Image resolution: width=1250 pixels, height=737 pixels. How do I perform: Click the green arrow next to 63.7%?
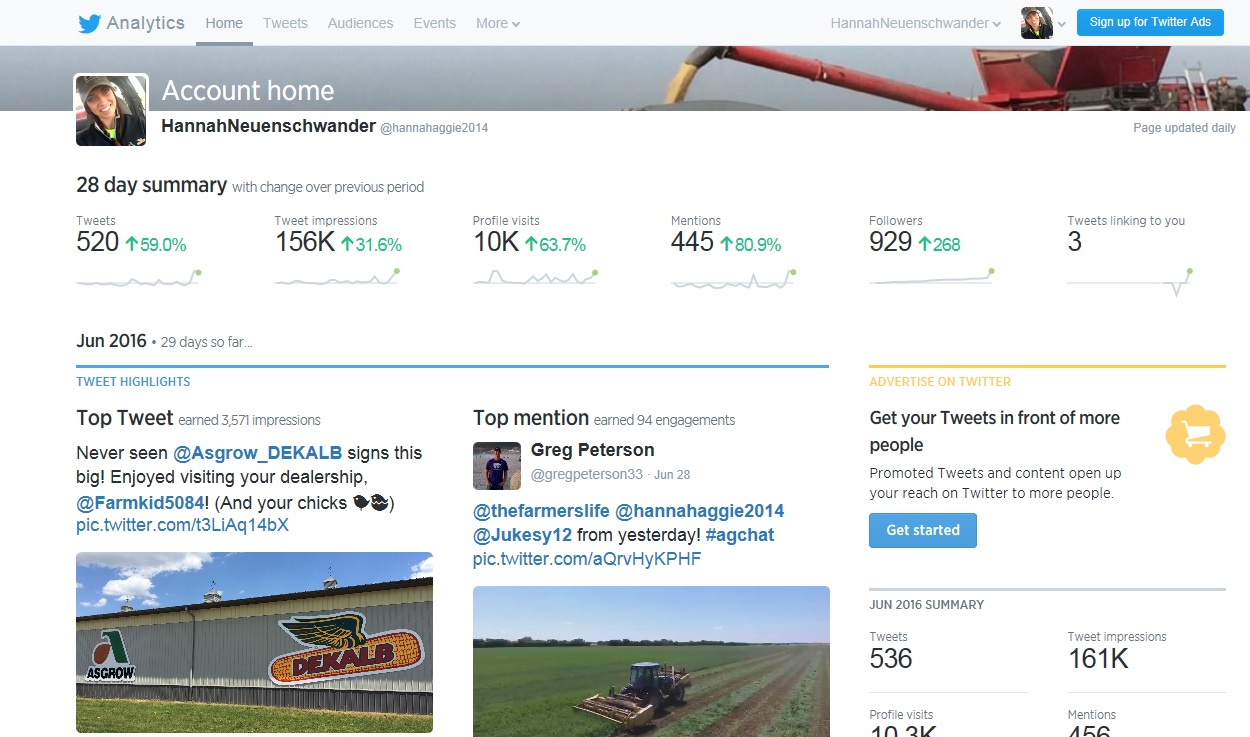[531, 244]
